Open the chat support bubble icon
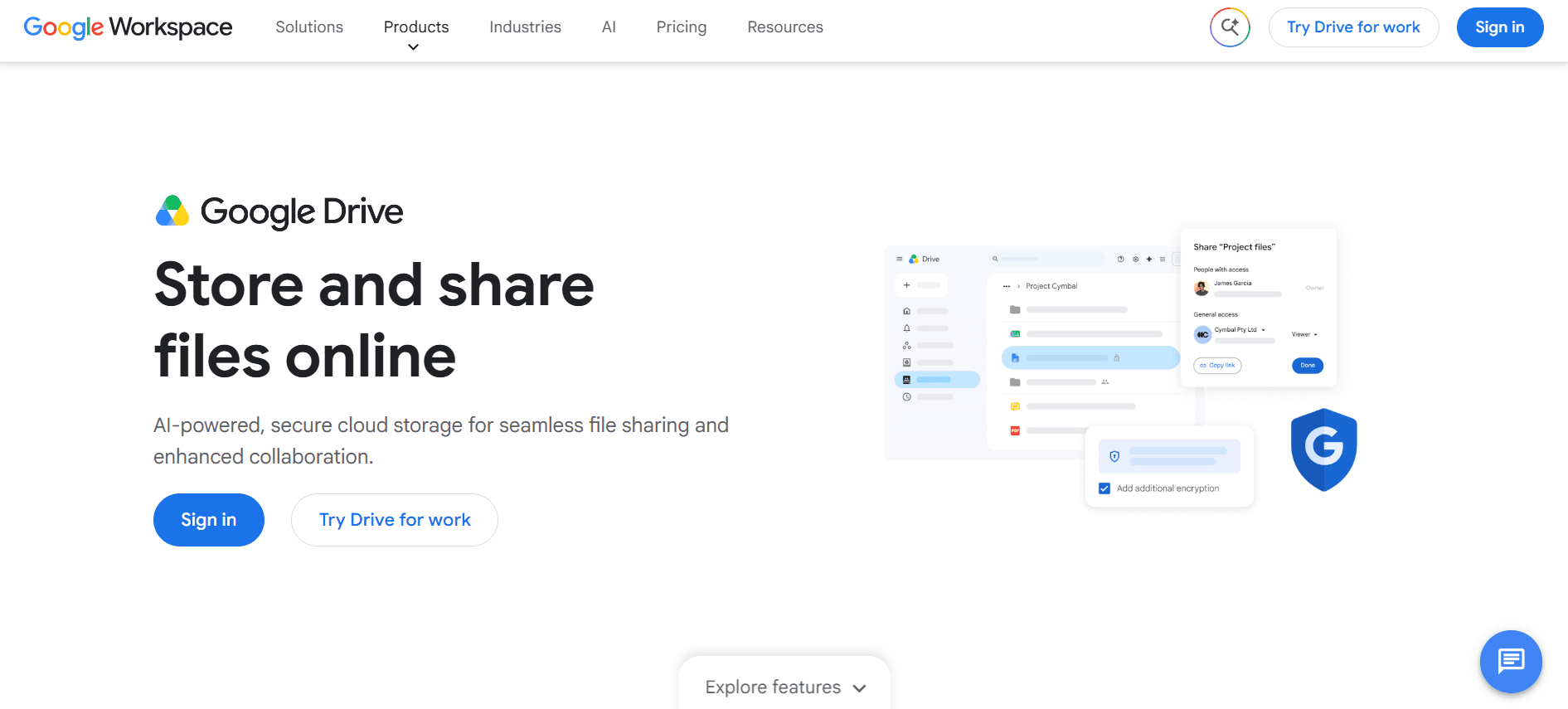Viewport: 1568px width, 709px height. [x=1511, y=662]
